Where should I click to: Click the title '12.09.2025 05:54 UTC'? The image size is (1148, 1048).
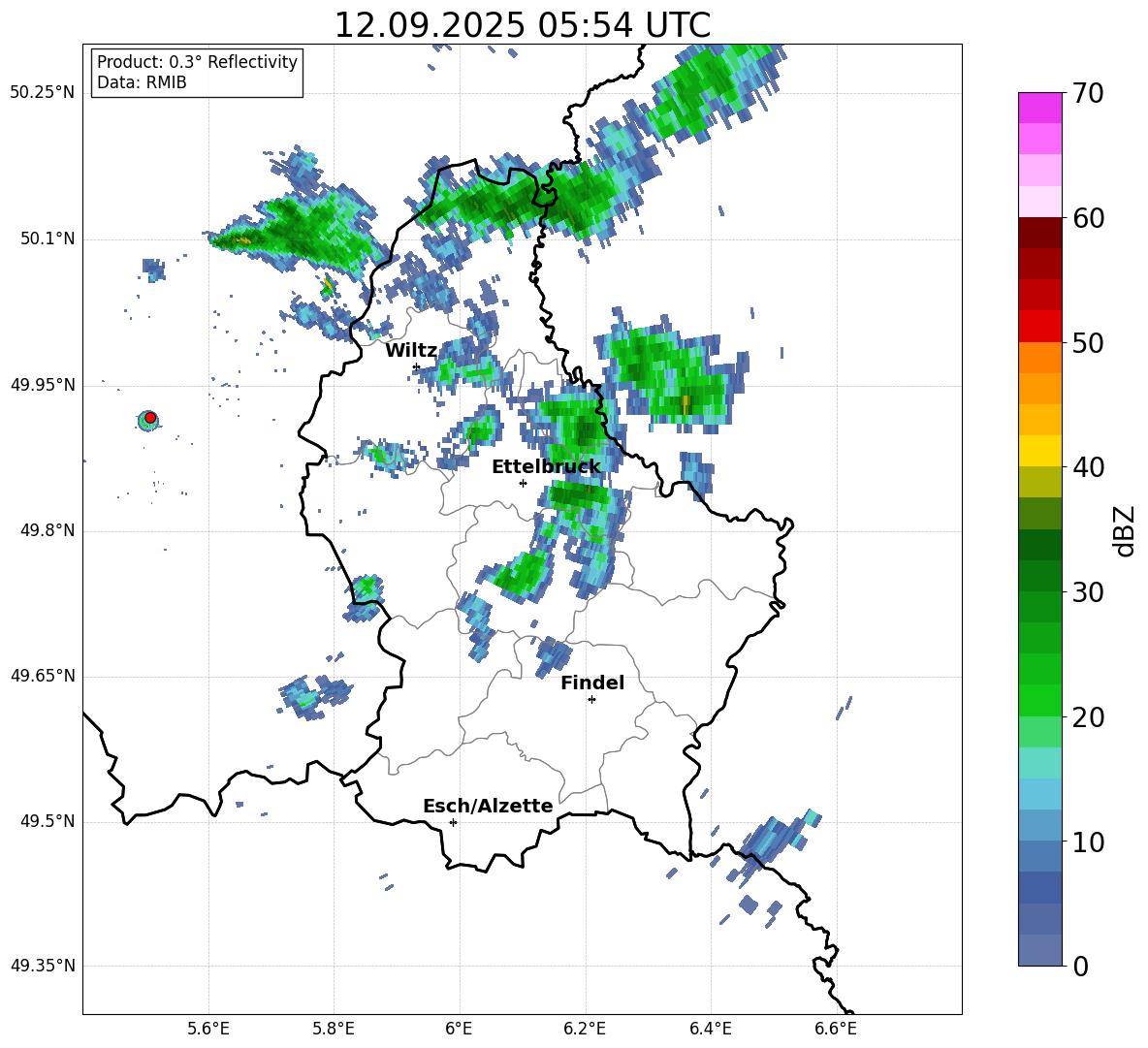[522, 25]
